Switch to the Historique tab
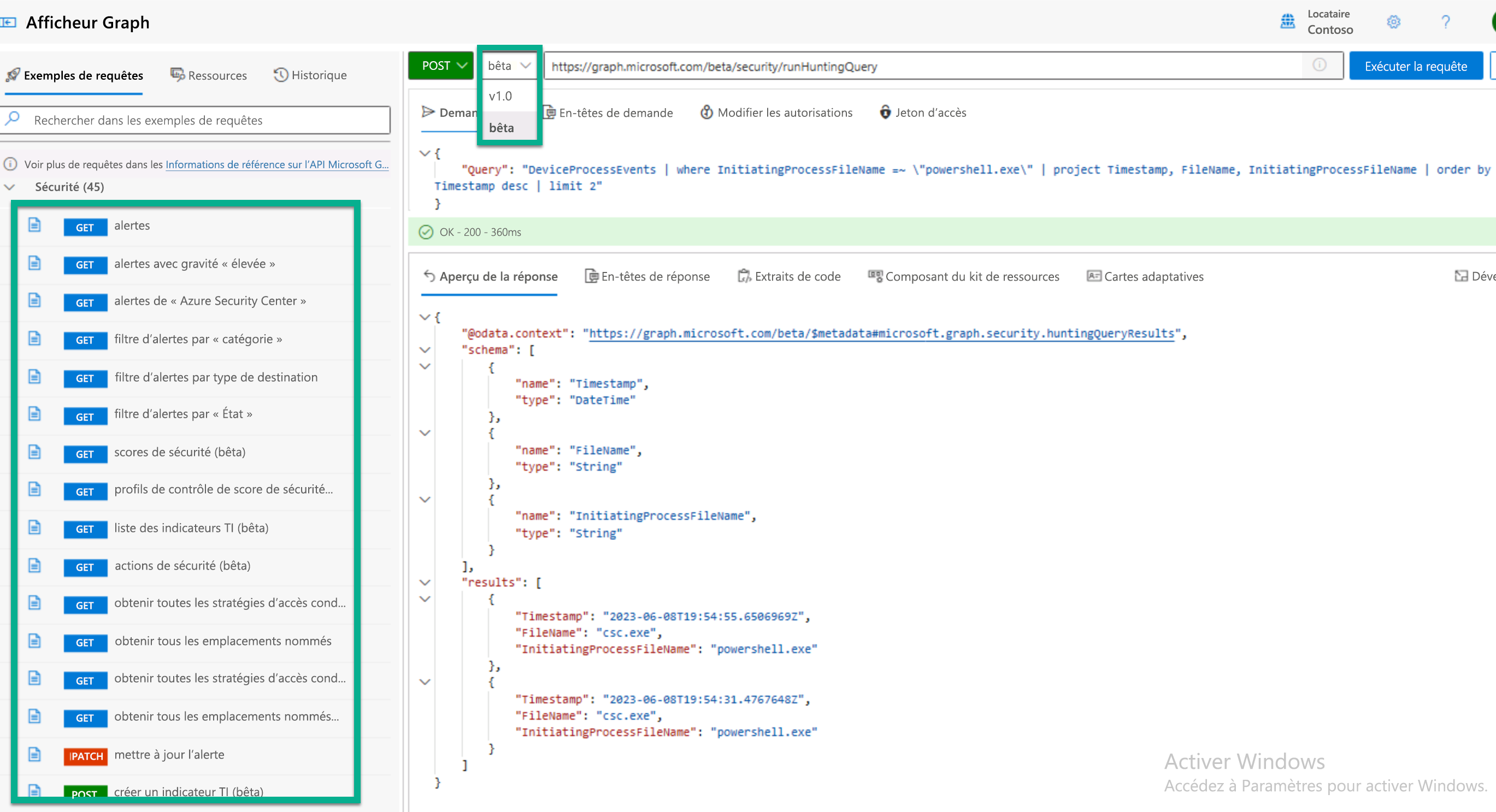This screenshot has height=812, width=1496. [x=310, y=75]
